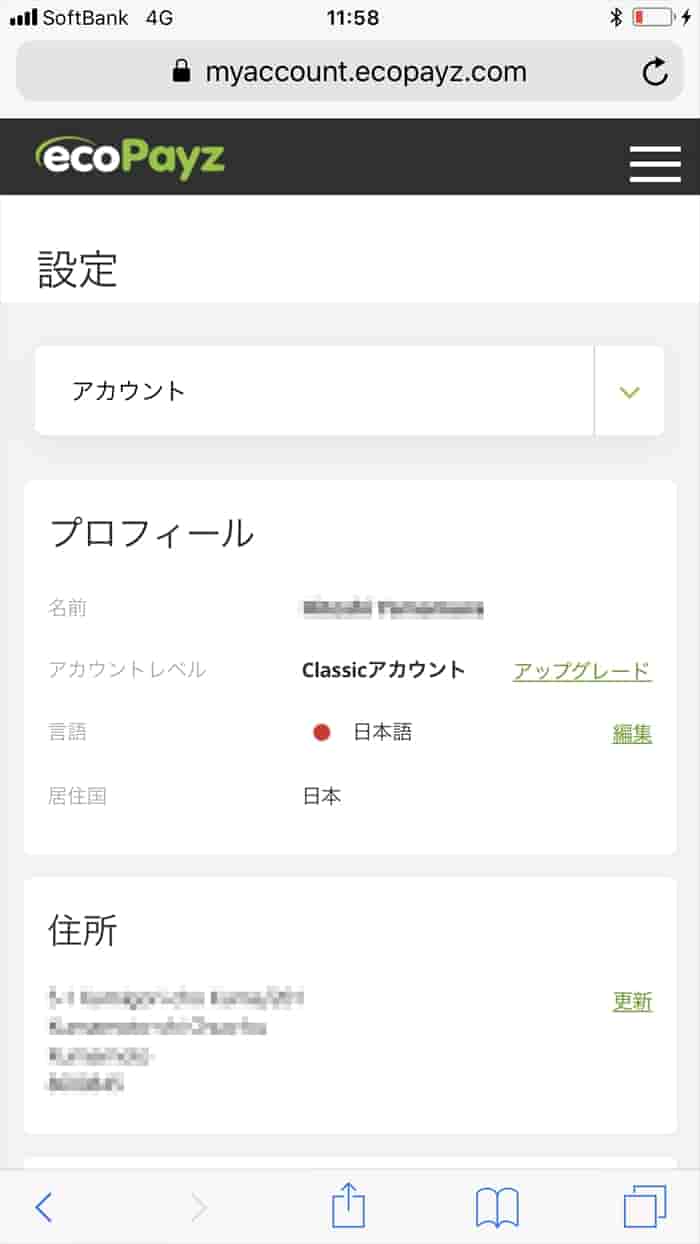The image size is (700, 1244).
Task: Tap the back navigation arrow
Action: coord(42,1206)
